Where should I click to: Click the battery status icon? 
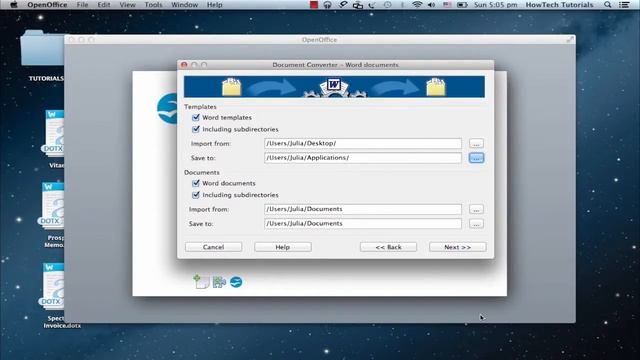pyautogui.click(x=462, y=5)
